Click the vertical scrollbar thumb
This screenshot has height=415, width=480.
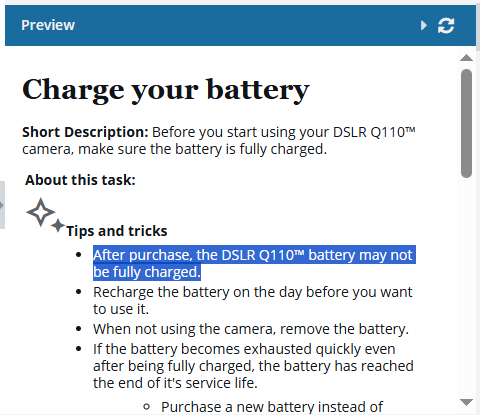pyautogui.click(x=466, y=123)
